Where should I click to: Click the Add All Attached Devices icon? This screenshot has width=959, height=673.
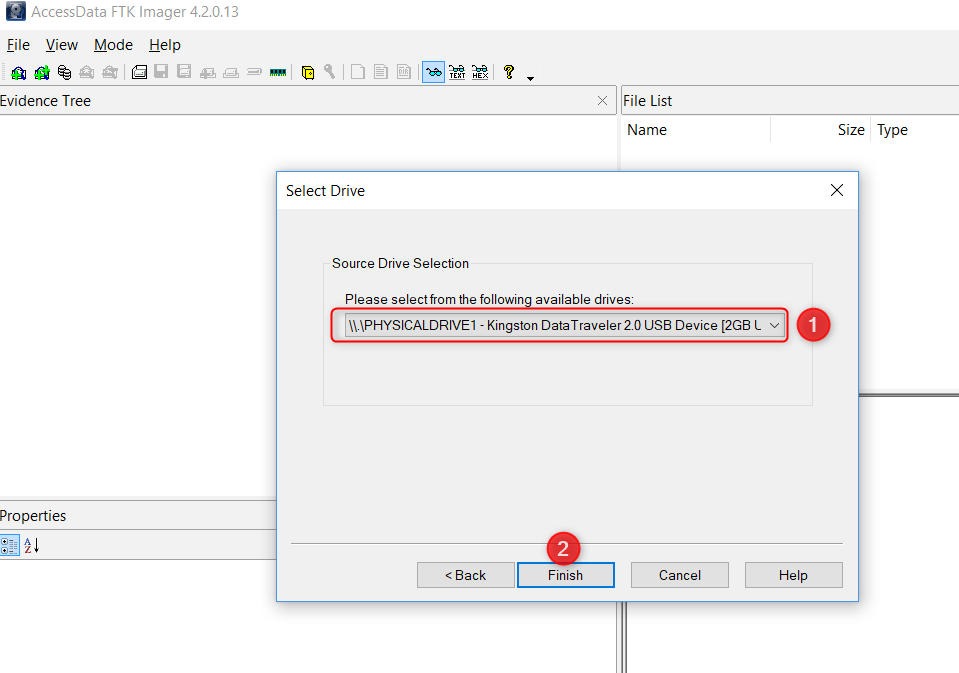click(x=41, y=72)
